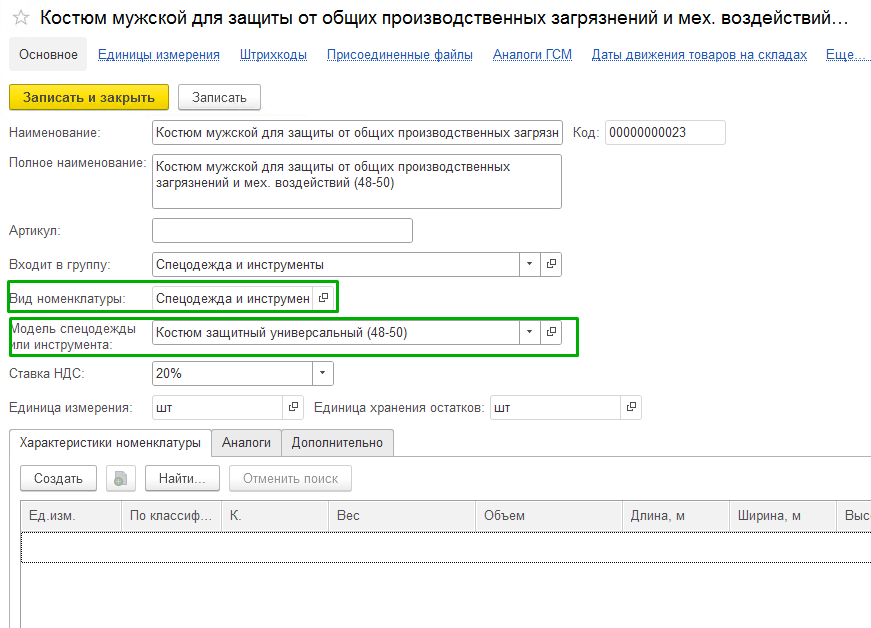The height and width of the screenshot is (628, 871).
Task: Expand 'Модель спецодежды или инструмента' dropdown
Action: (x=529, y=332)
